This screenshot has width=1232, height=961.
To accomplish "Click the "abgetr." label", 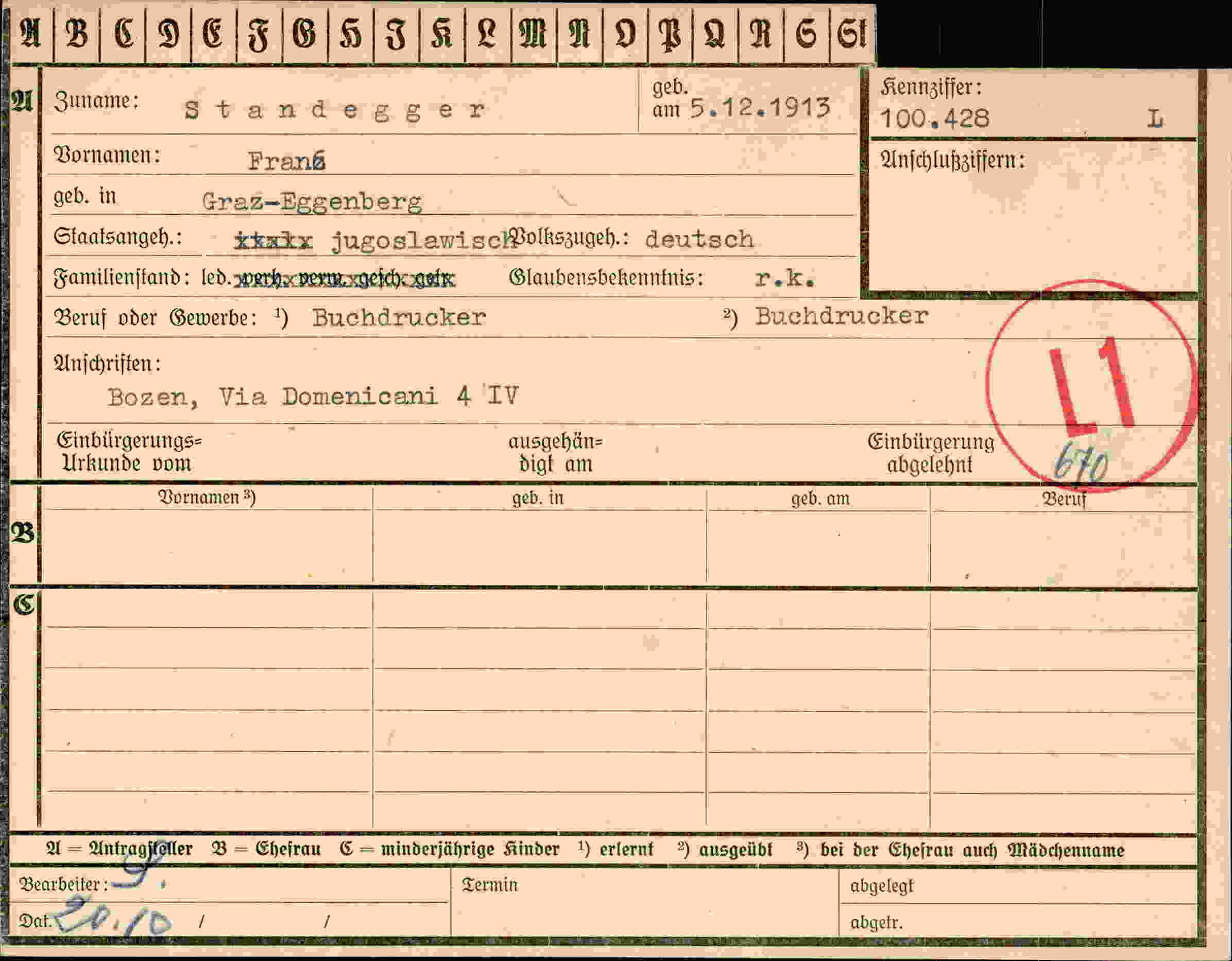I will coord(877,923).
